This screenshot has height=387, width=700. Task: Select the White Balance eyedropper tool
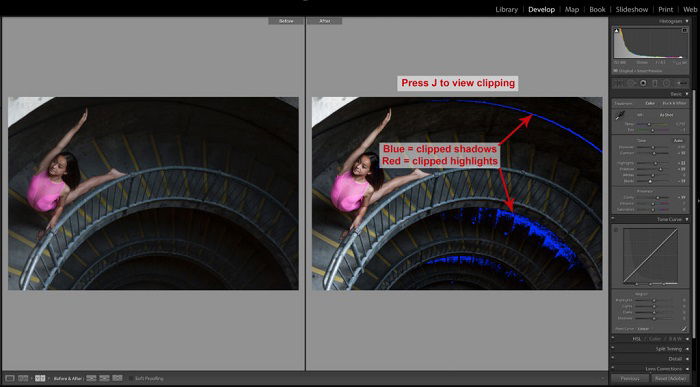620,116
